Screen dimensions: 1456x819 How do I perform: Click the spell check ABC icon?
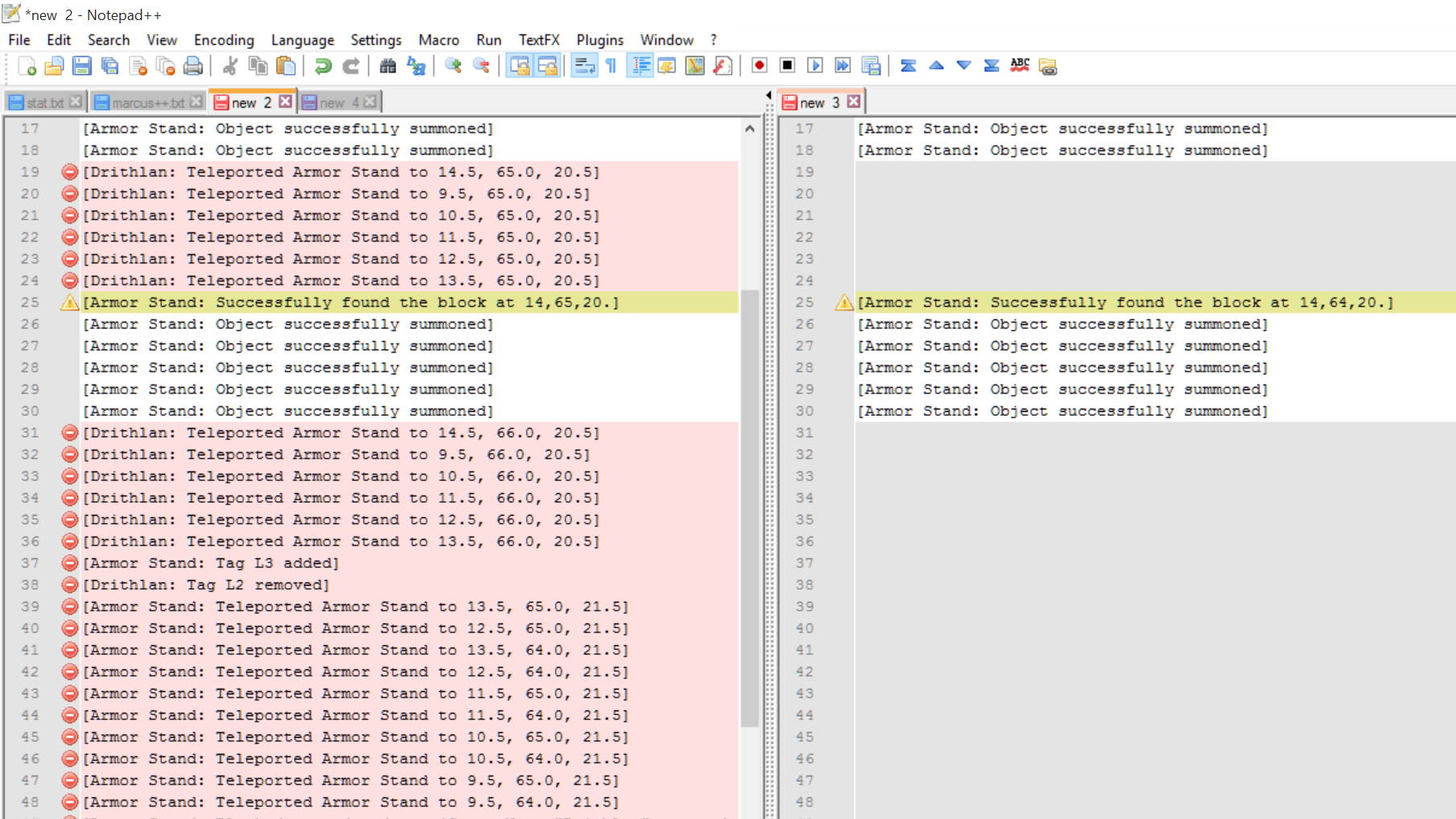[1019, 66]
